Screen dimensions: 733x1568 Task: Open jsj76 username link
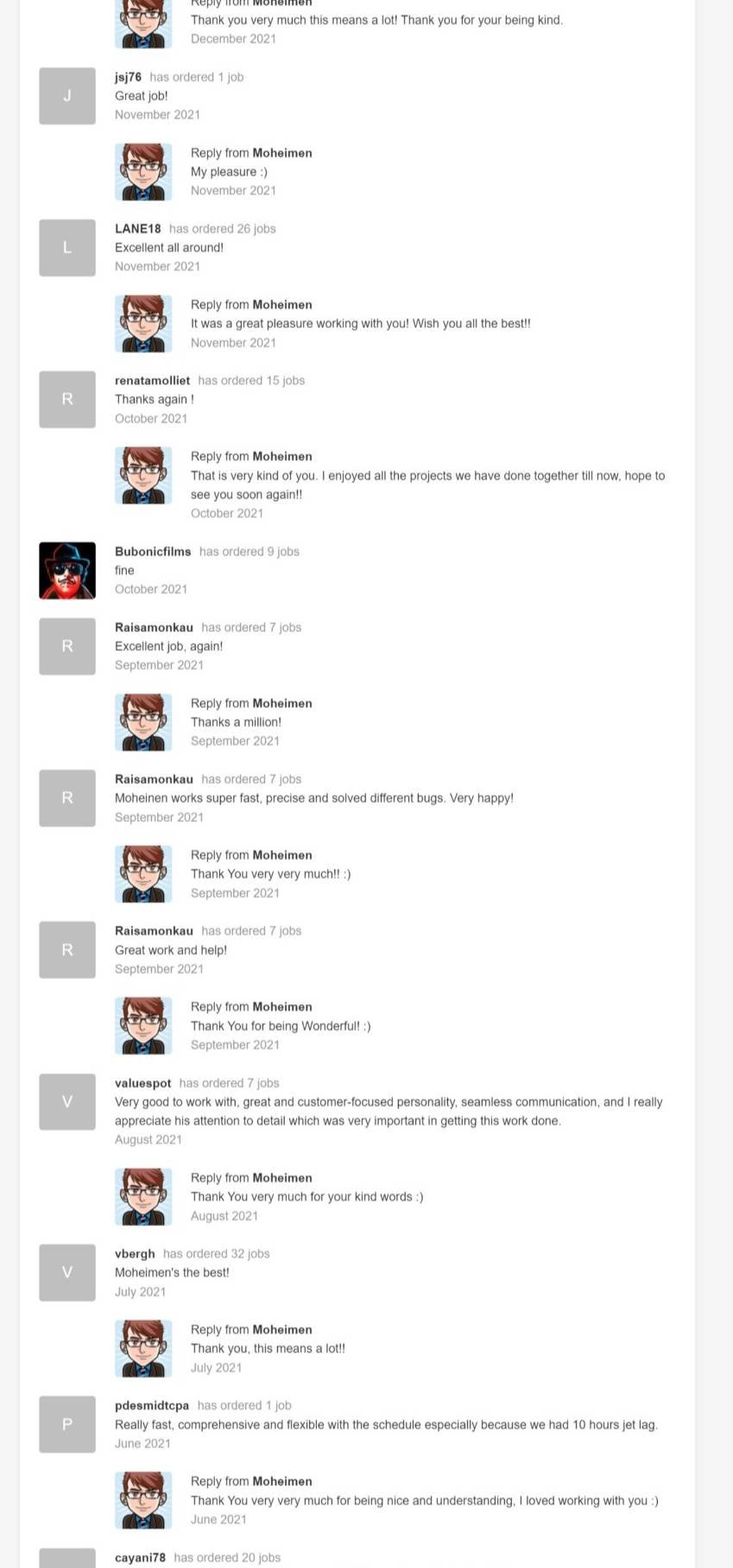click(x=128, y=77)
